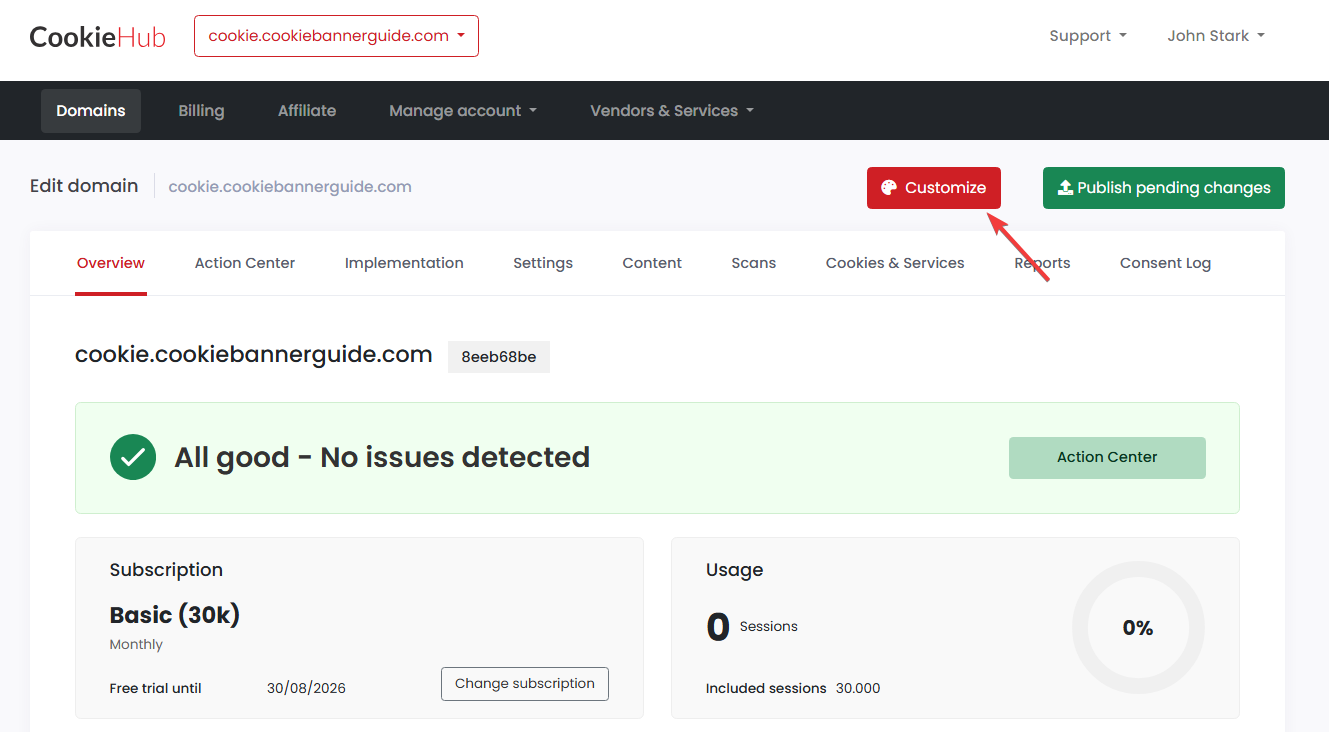Open the John Stark account menu
This screenshot has width=1329, height=732.
(x=1216, y=36)
